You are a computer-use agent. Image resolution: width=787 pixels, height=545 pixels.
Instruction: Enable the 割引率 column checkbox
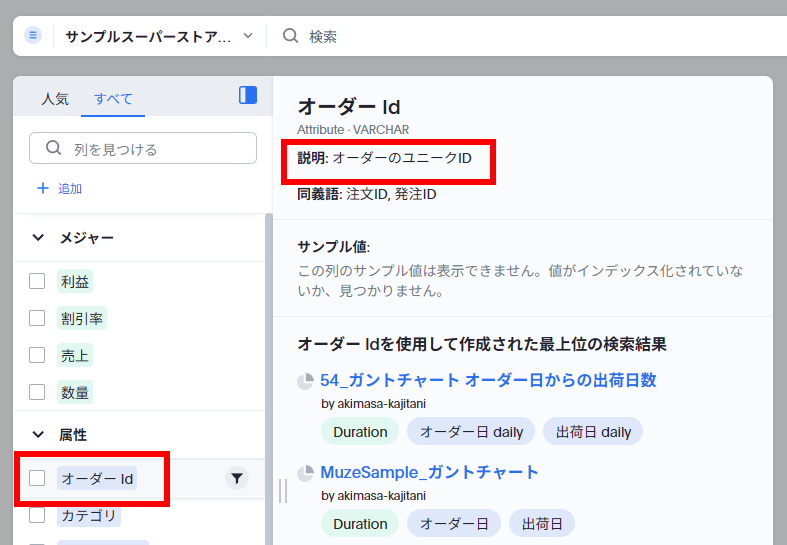(x=37, y=318)
